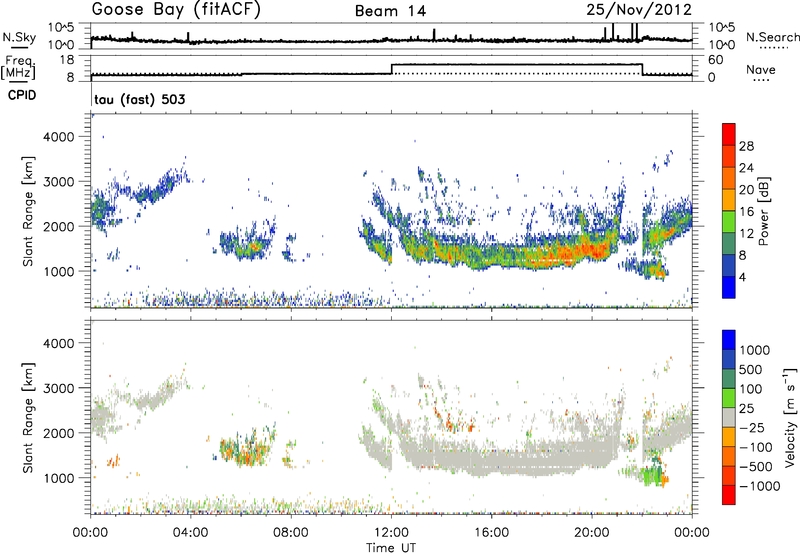Screen dimensions: 800x554
Task: Click the tall noise spikes near 21:00
Action: 622,32
